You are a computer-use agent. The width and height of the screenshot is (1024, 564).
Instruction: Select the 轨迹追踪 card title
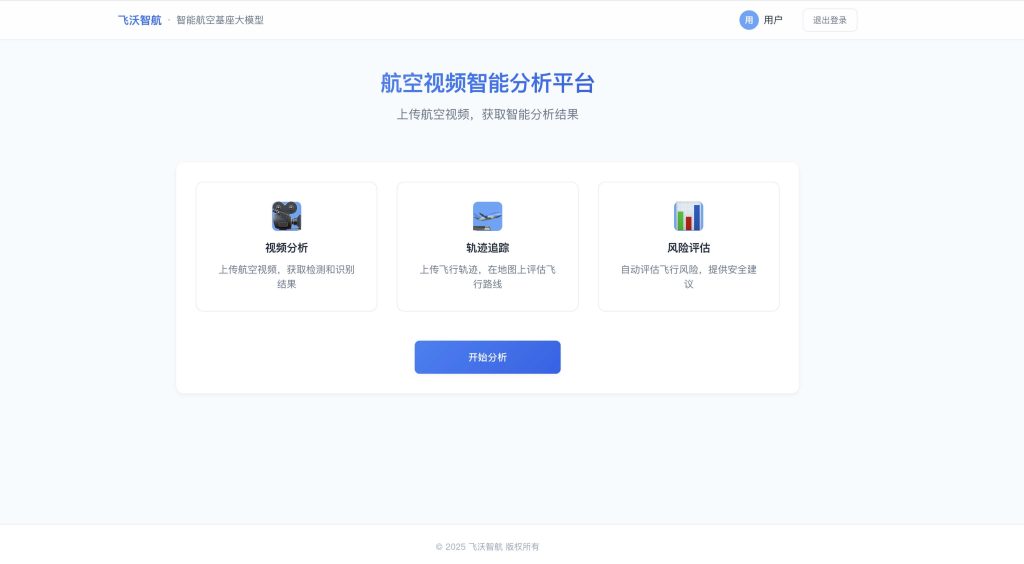[x=487, y=248]
